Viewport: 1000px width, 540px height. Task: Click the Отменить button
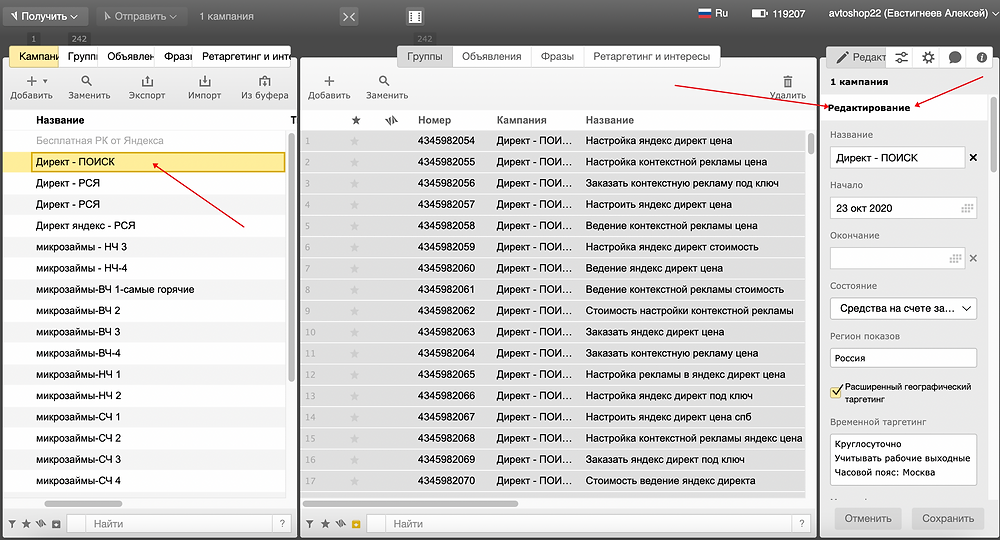point(868,518)
